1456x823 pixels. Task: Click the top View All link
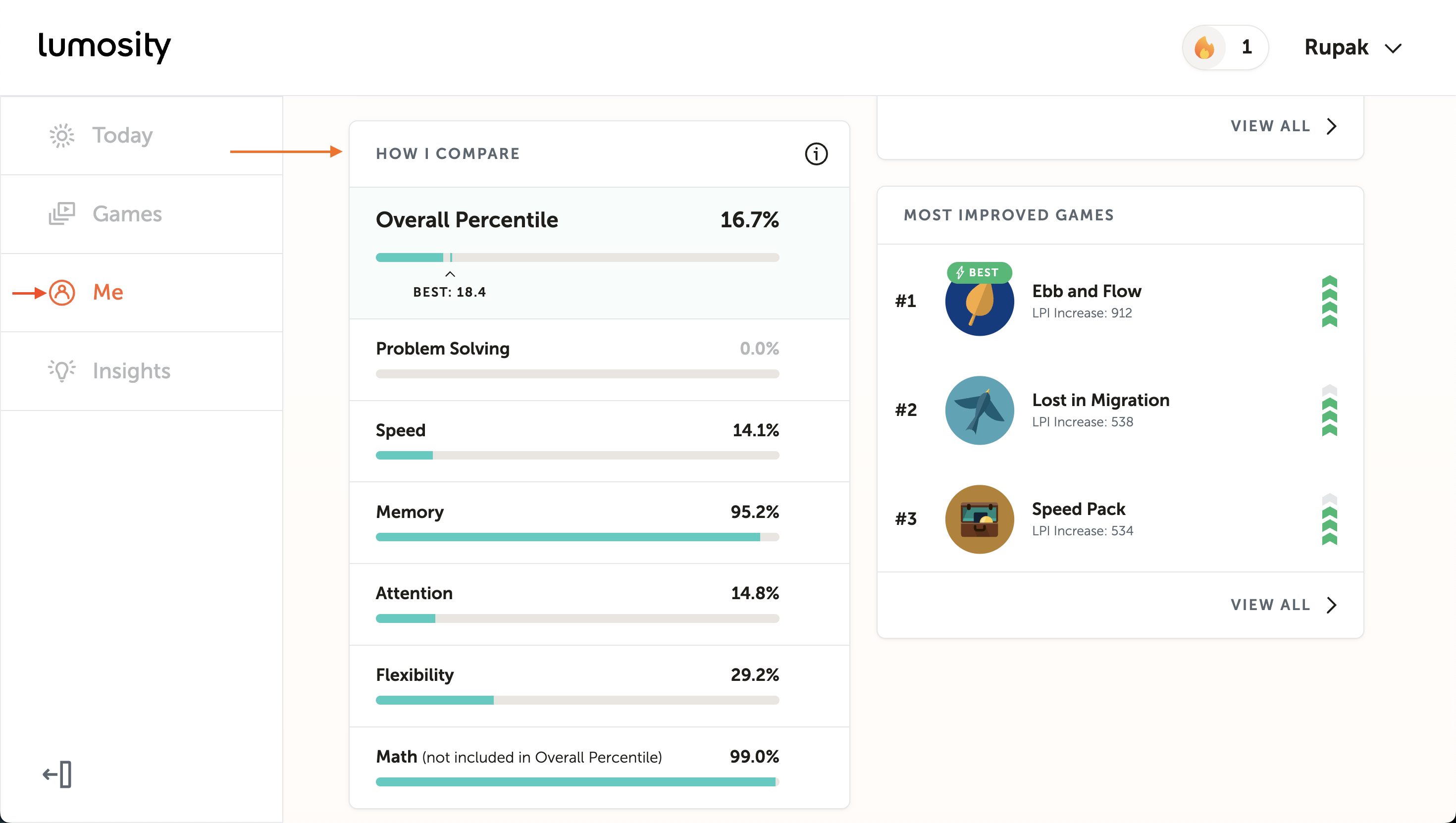[x=1270, y=126]
